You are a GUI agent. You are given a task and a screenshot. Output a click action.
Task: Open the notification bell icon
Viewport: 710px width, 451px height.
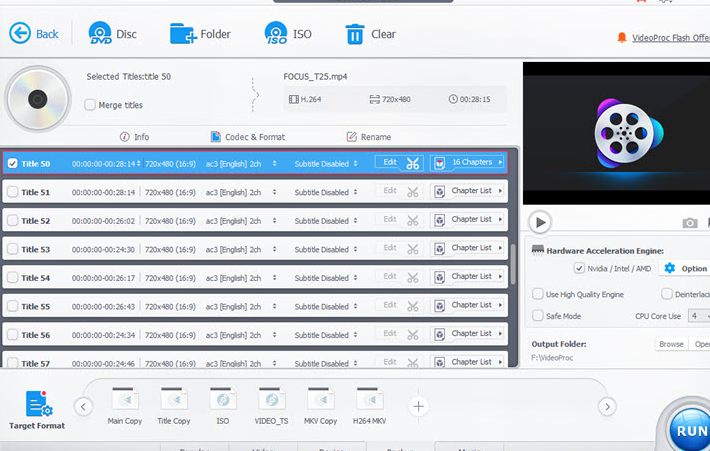point(622,38)
